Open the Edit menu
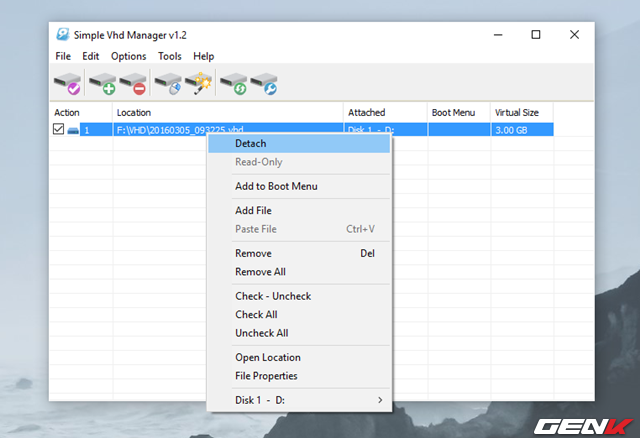 tap(91, 56)
